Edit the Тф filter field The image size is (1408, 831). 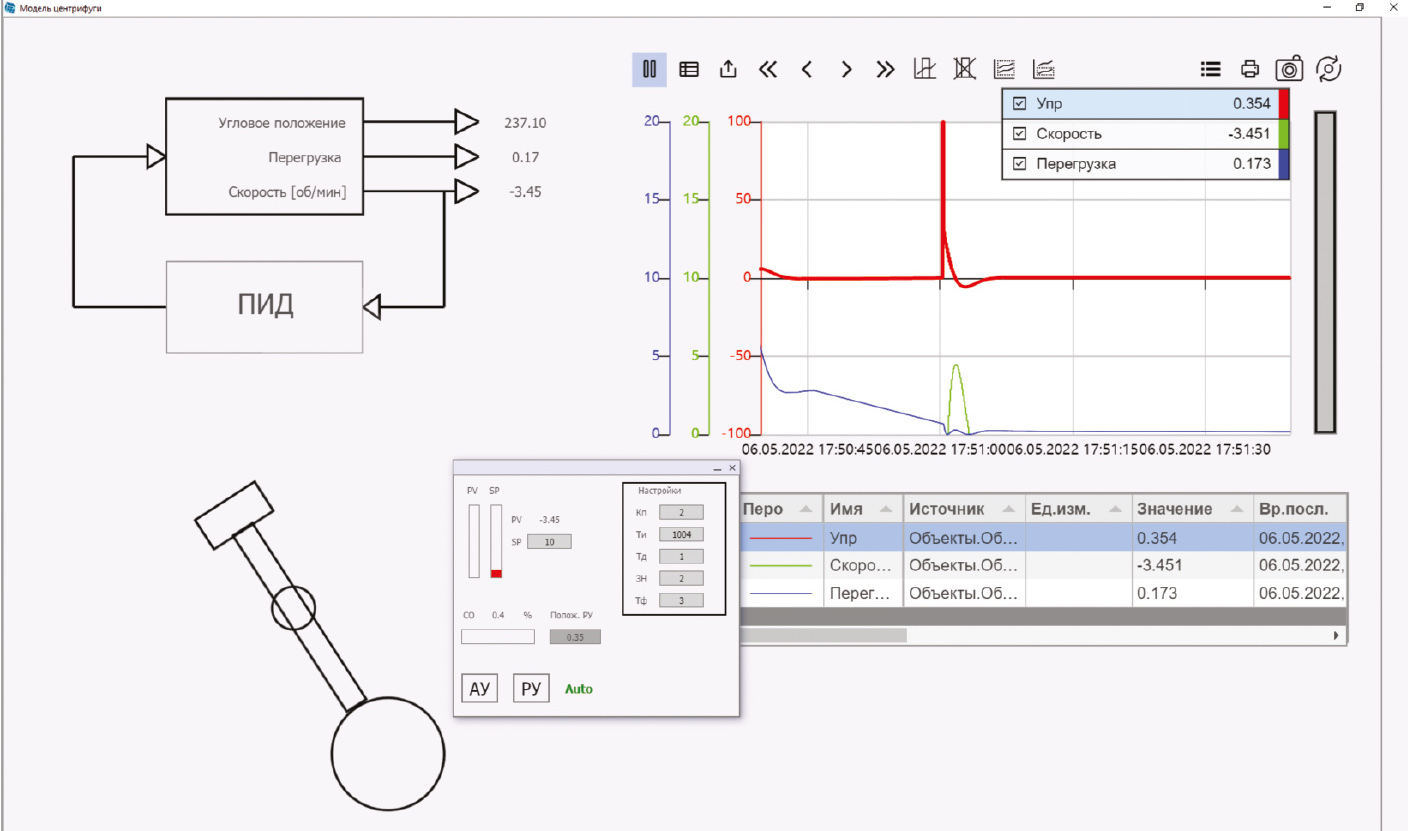coord(681,600)
